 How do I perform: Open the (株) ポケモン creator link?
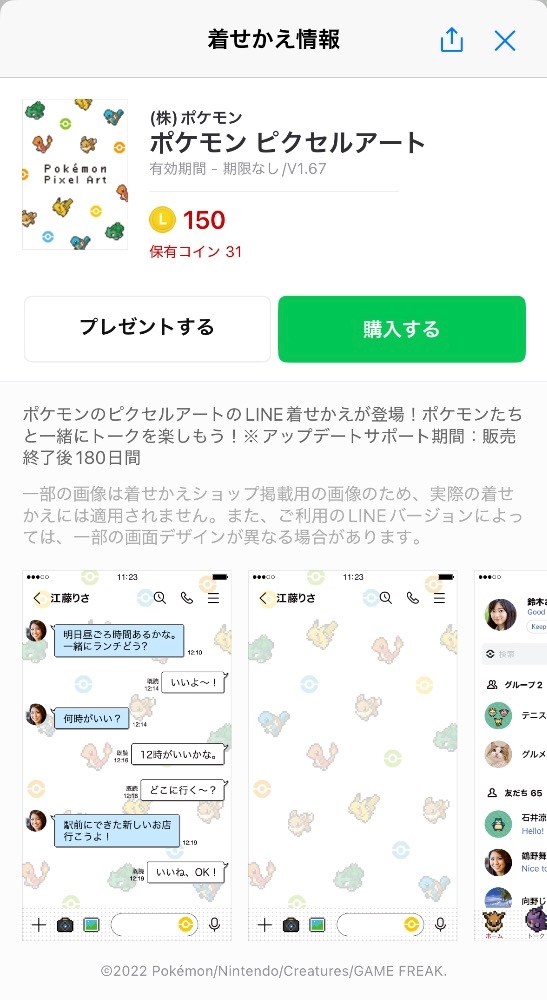(196, 117)
